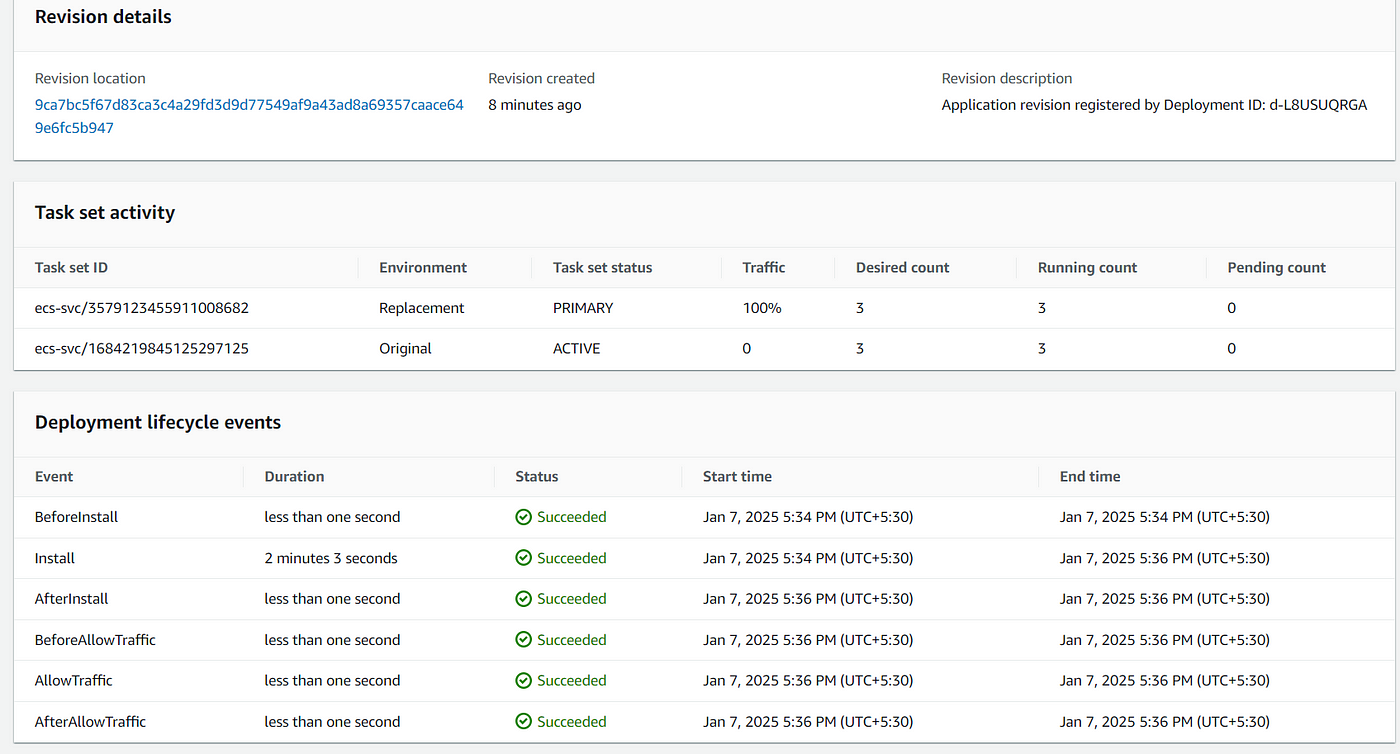Screen dimensions: 1400x754
Task: Click the revision description Deployment ID text
Action: 1154,104
